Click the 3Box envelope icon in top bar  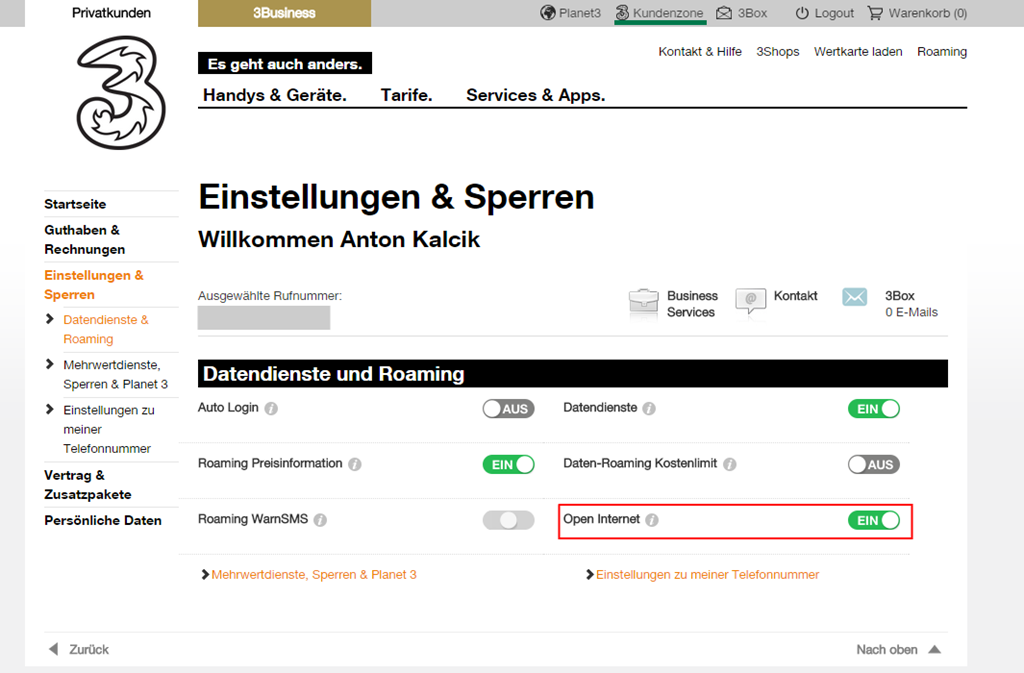point(724,13)
